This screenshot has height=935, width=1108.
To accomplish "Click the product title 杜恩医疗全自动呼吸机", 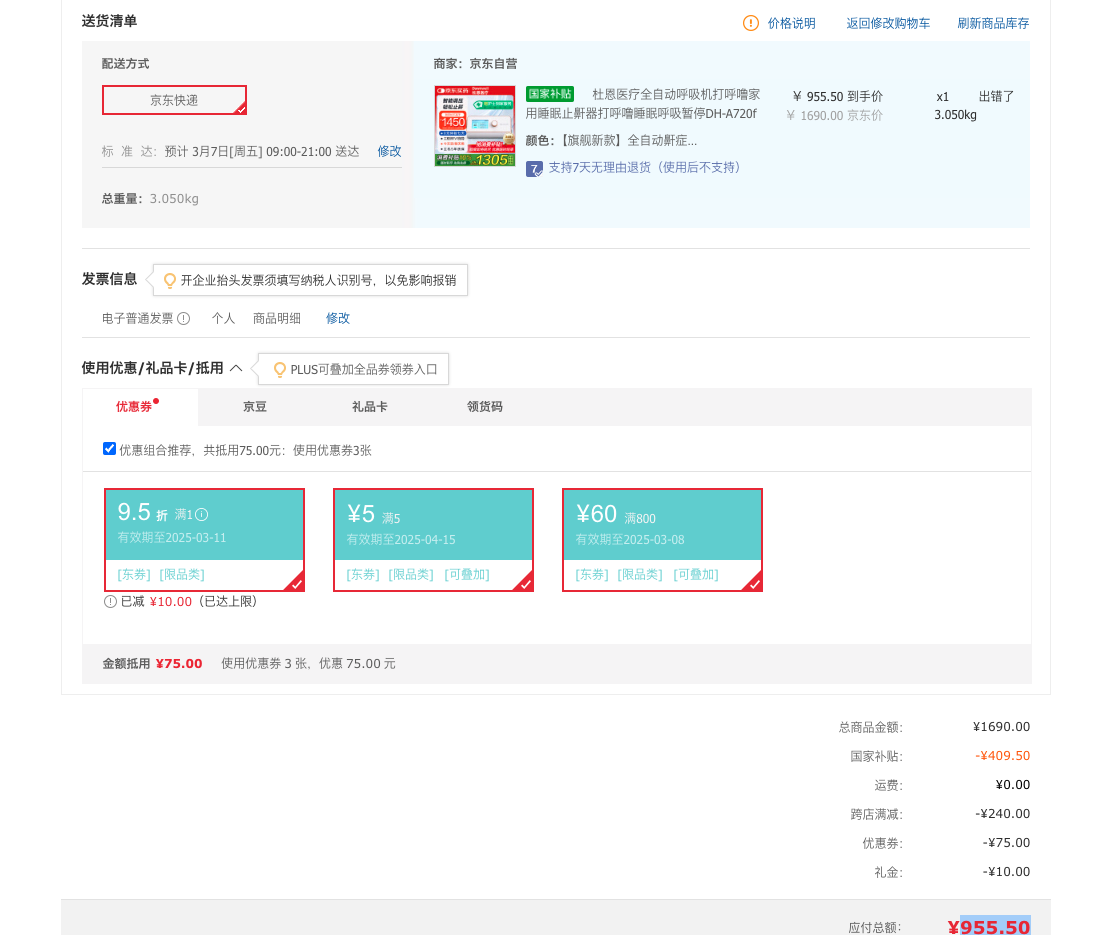I will [x=643, y=104].
